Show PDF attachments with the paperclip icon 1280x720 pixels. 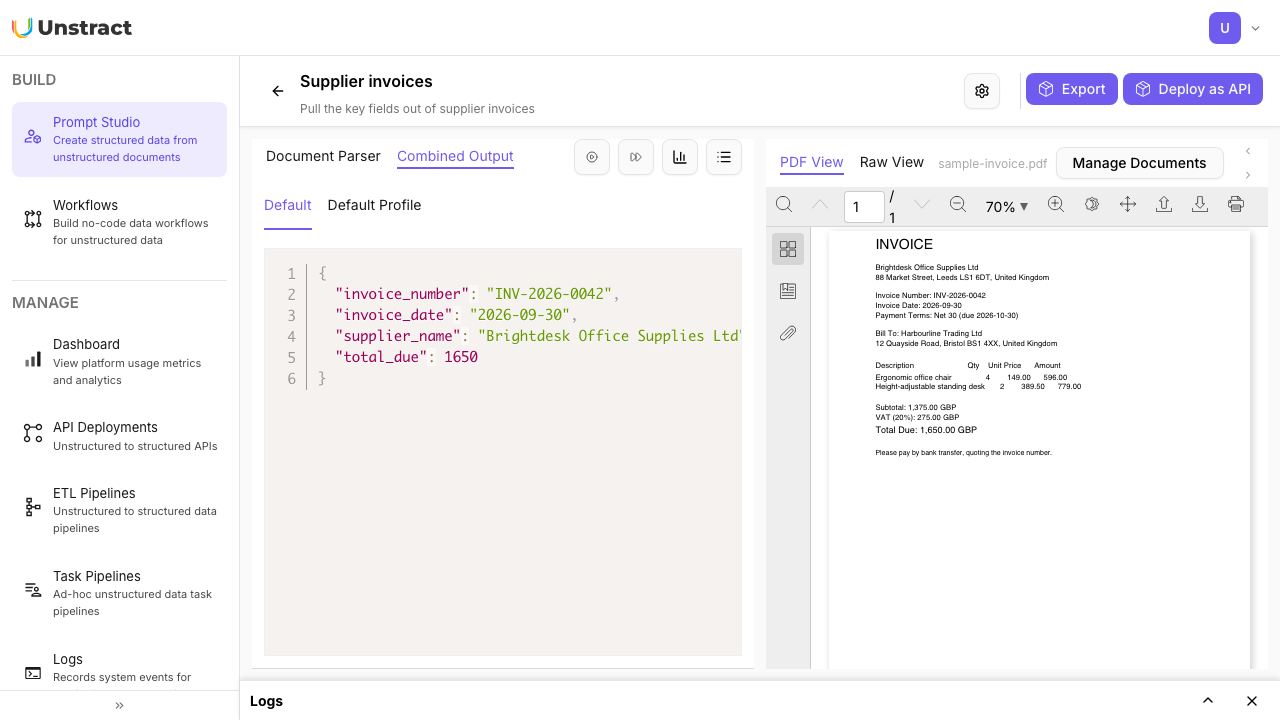pyautogui.click(x=788, y=333)
